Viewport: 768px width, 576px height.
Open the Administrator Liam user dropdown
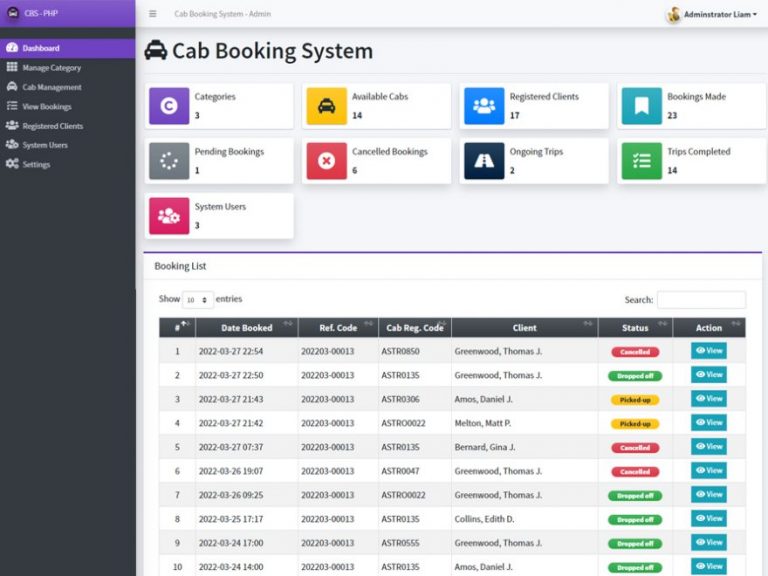[x=712, y=14]
